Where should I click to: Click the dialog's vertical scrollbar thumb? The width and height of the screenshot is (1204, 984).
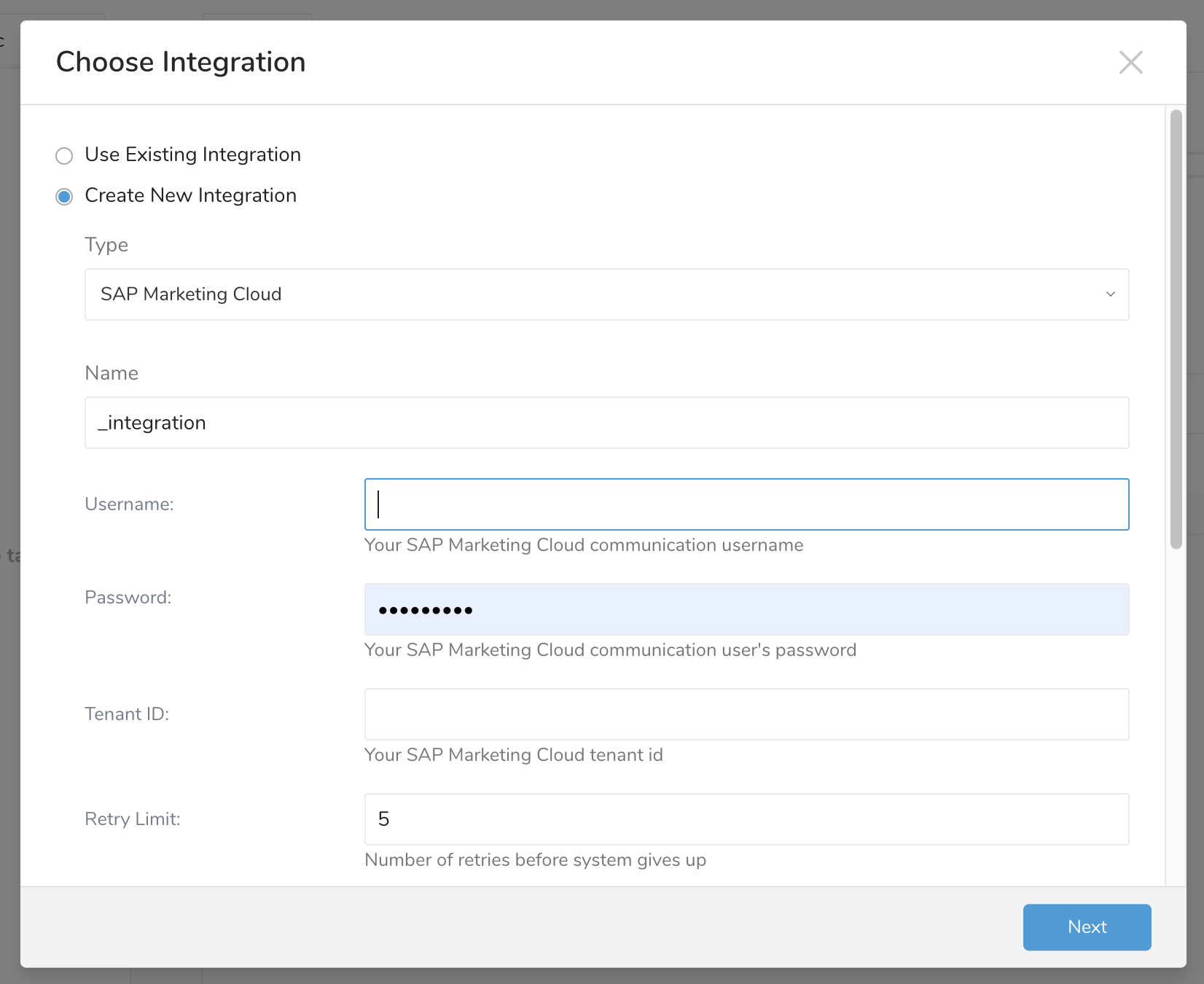click(1176, 328)
